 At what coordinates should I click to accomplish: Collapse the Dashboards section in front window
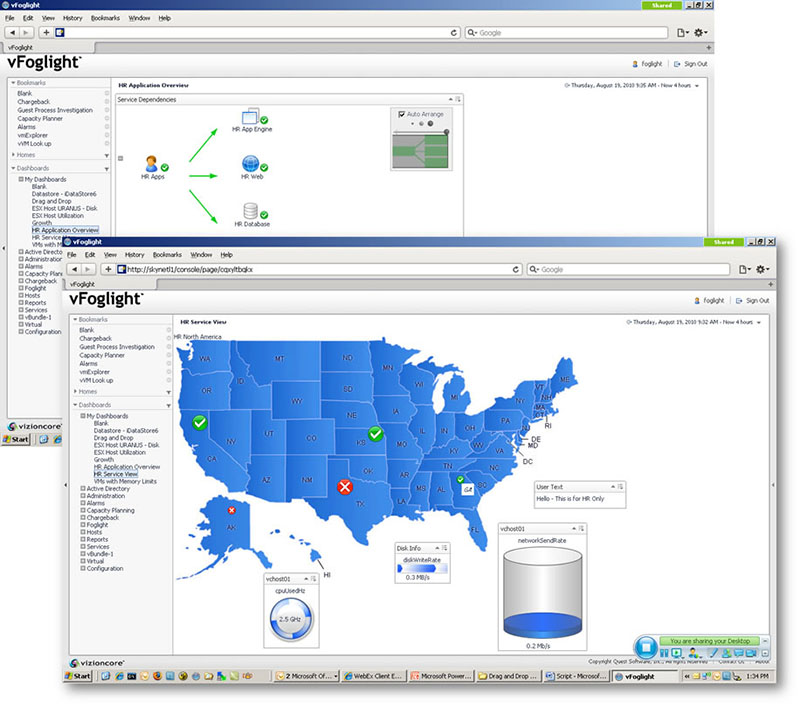click(x=75, y=405)
